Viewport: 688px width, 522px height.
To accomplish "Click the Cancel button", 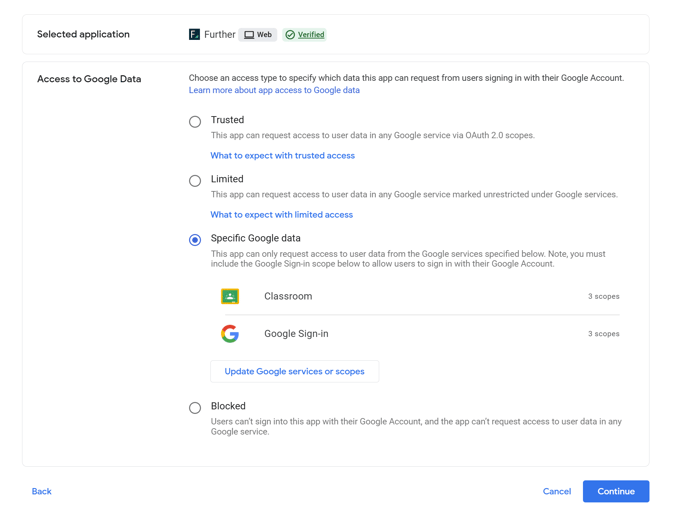I will (x=557, y=491).
